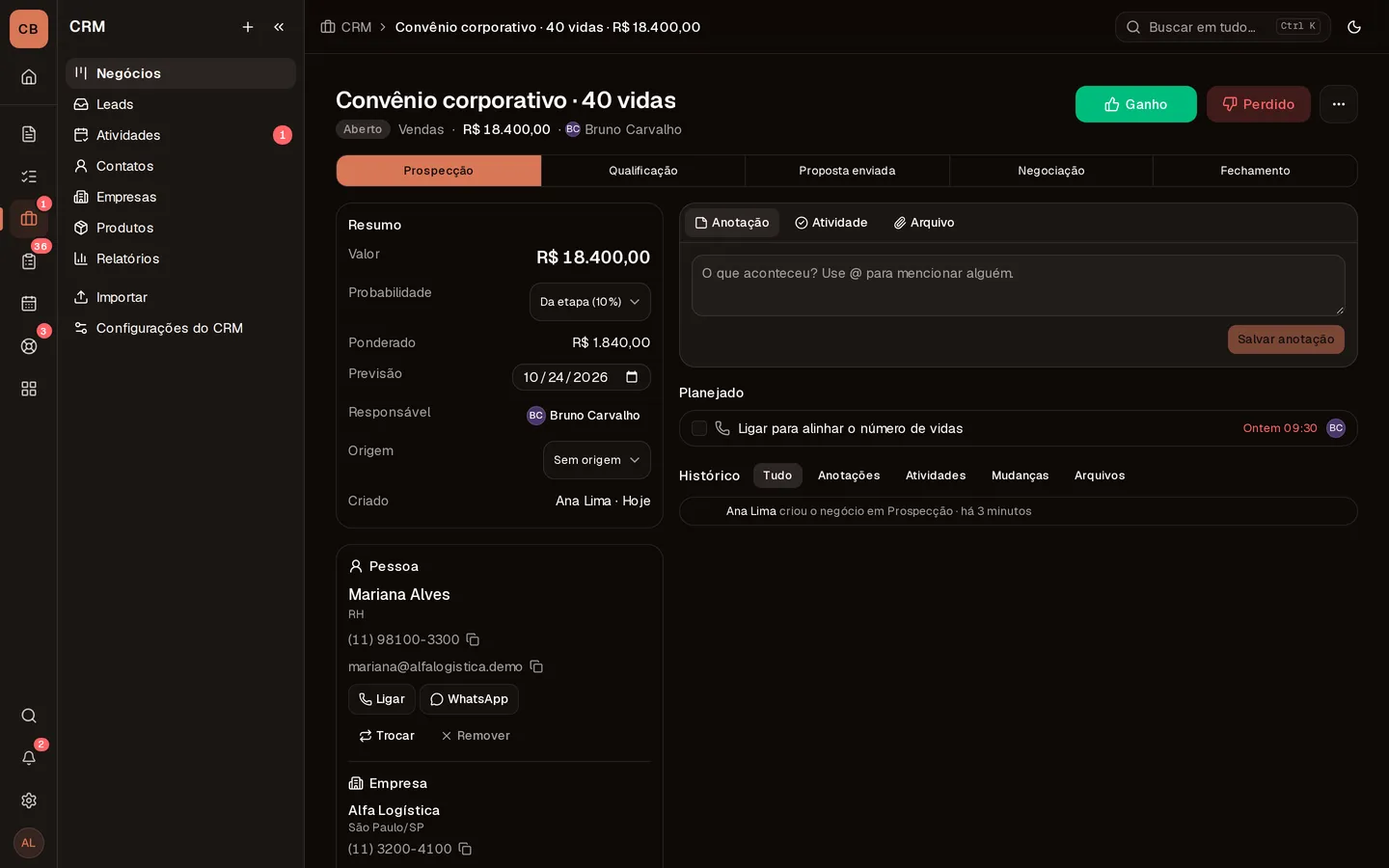Open the Origem 'Sem origem' dropdown

(597, 460)
